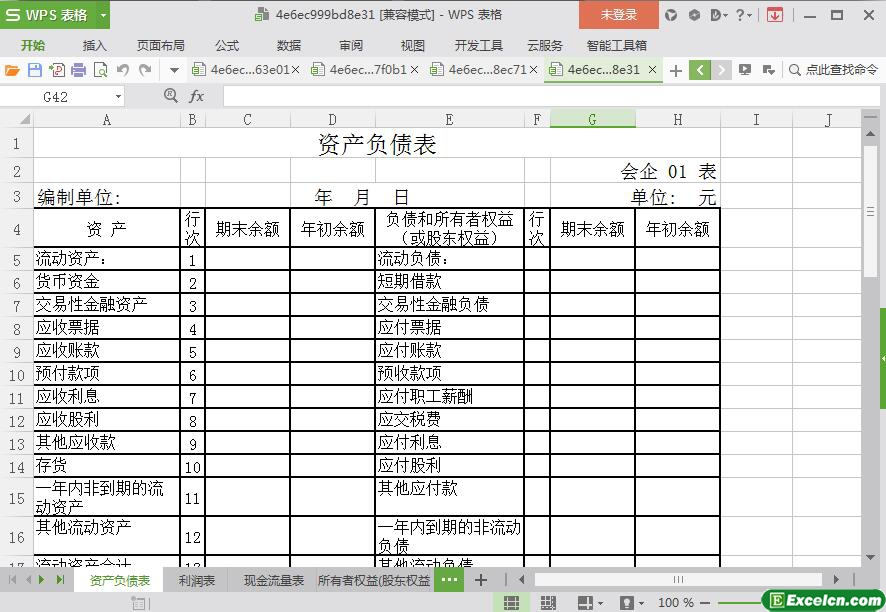The image size is (886, 612).
Task: Expand the quick access toolbar dropdown arrow
Action: (174, 71)
